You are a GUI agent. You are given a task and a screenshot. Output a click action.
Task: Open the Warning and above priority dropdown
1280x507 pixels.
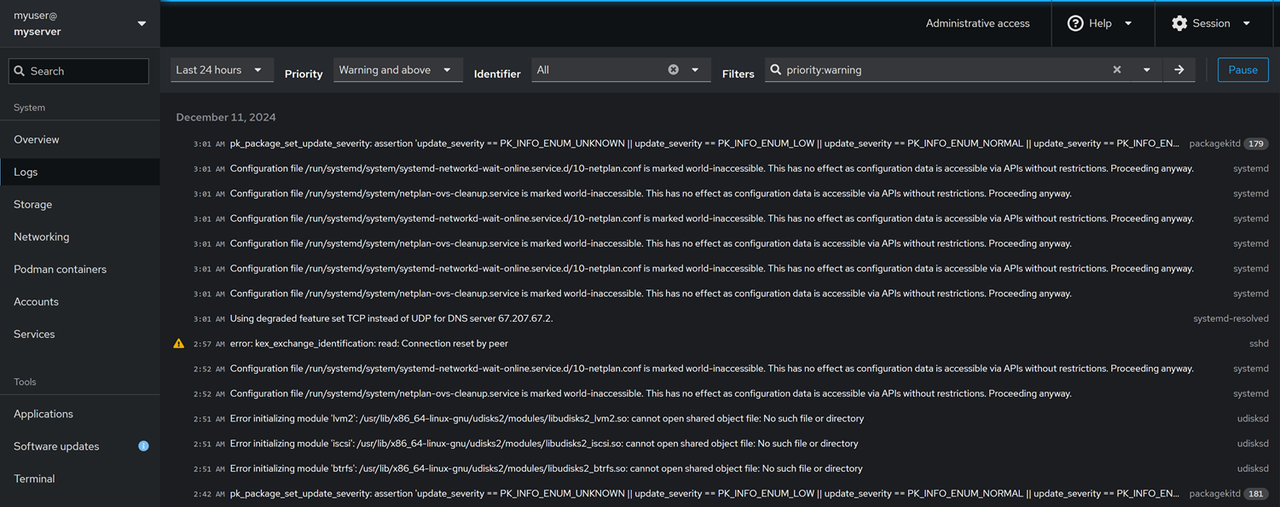pyautogui.click(x=398, y=70)
